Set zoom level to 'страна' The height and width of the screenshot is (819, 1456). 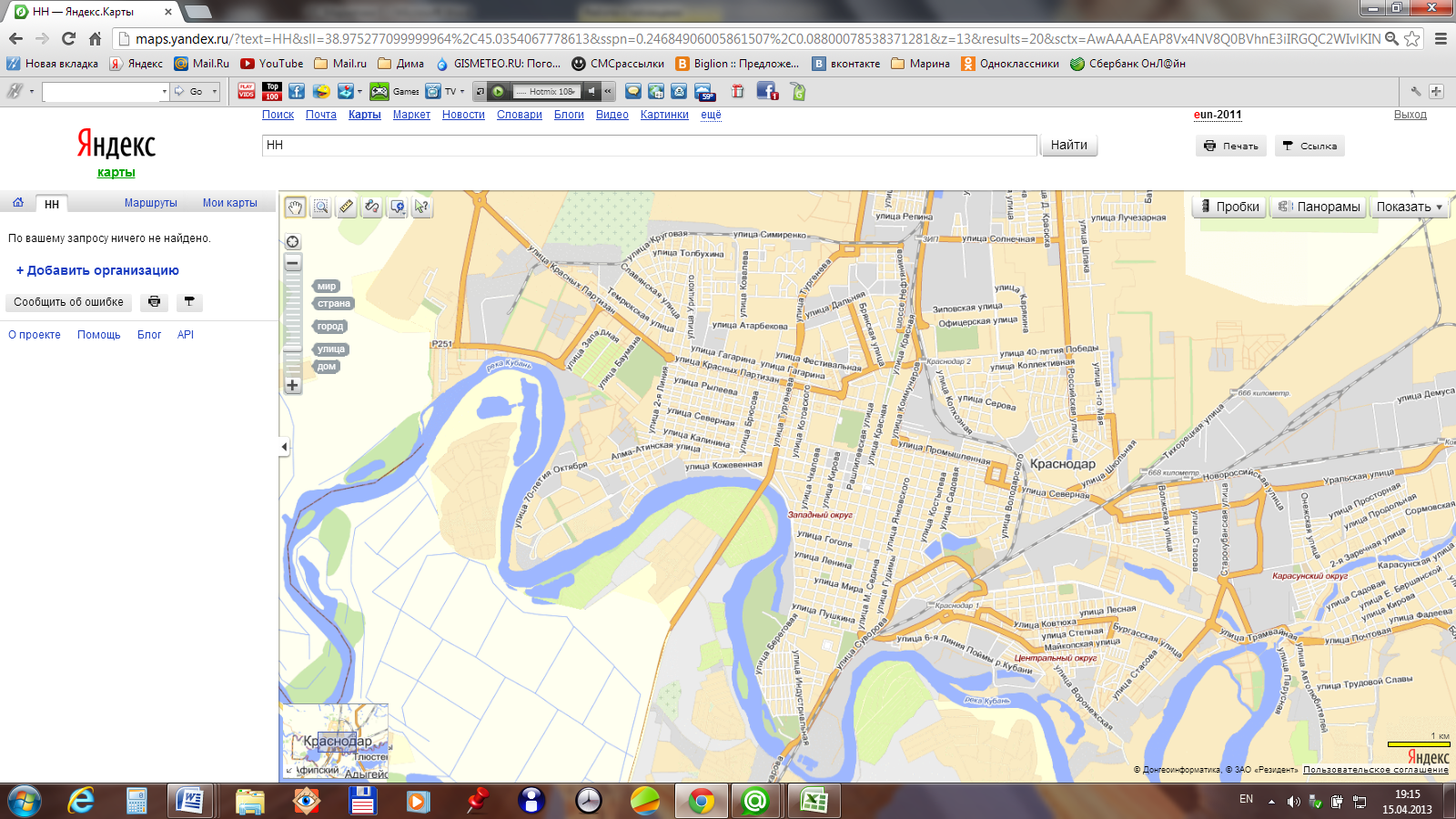333,304
